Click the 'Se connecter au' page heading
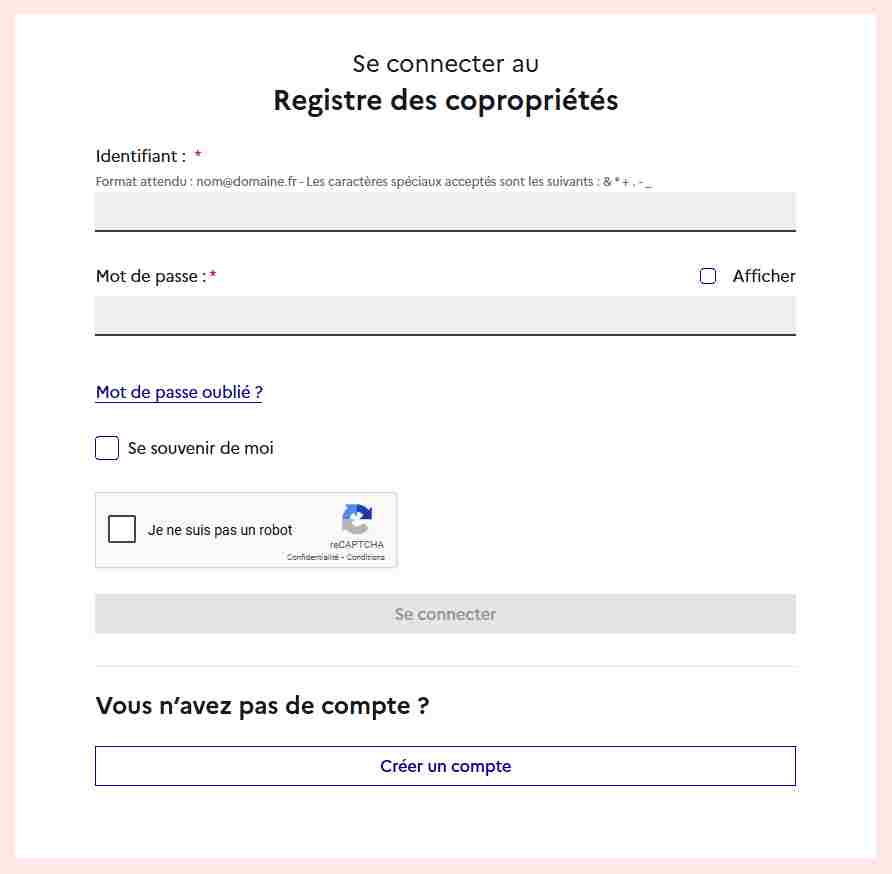Screen dimensions: 892x874 coord(444,63)
